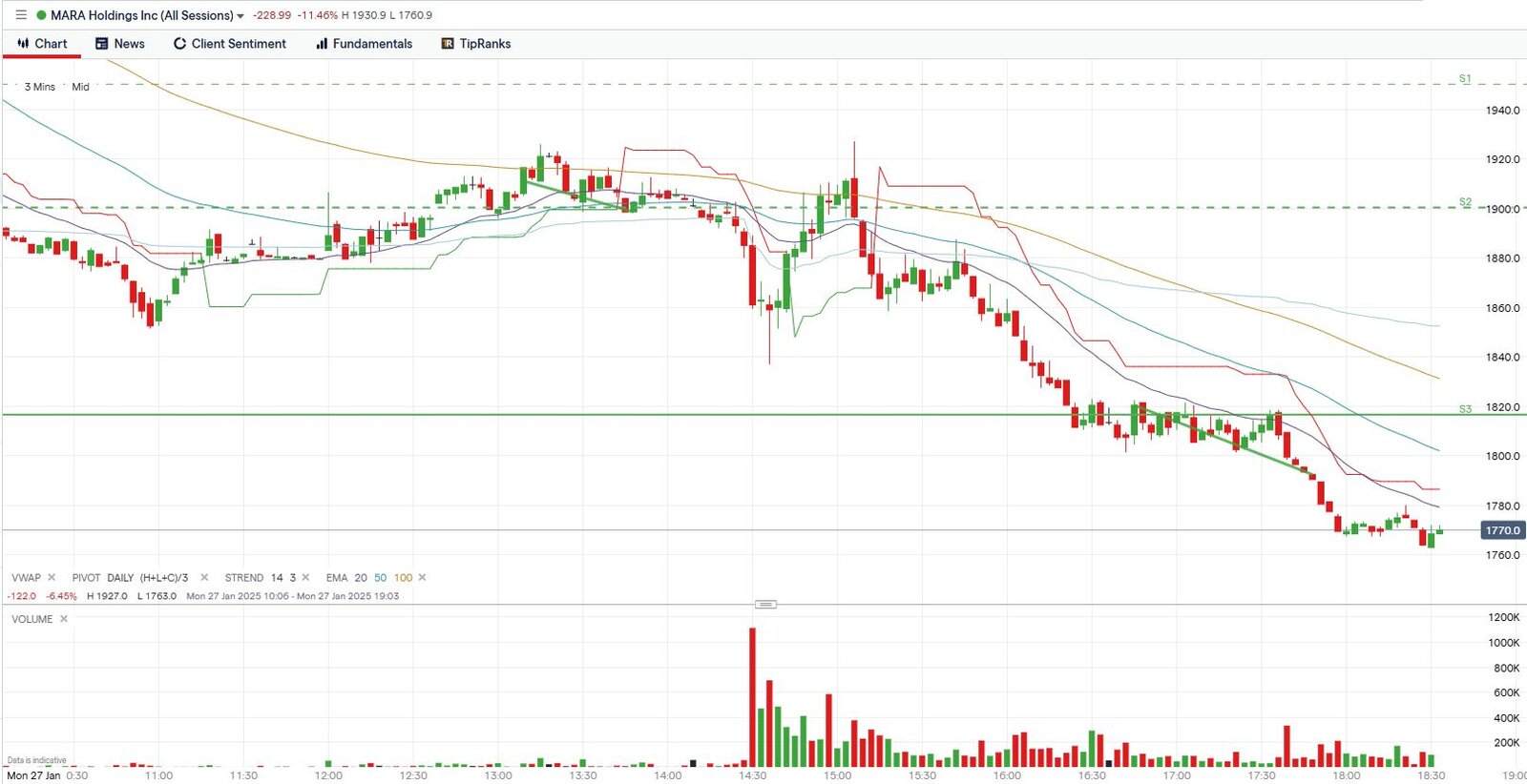The image size is (1527, 784).
Task: Close the VOLUME panel
Action: [64, 619]
